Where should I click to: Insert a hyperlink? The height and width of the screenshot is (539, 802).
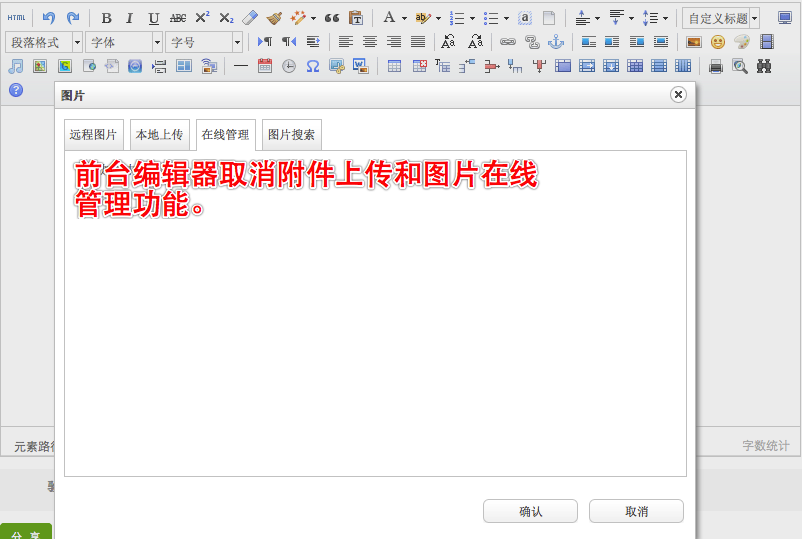[x=508, y=42]
